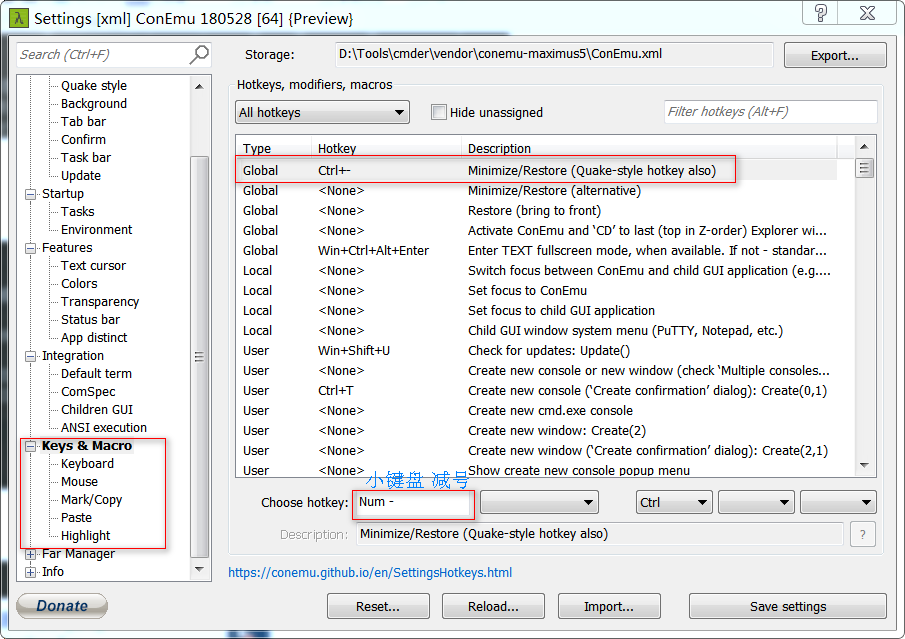The height and width of the screenshot is (639, 905).
Task: Click the settings tree scroll up arrow
Action: (199, 87)
